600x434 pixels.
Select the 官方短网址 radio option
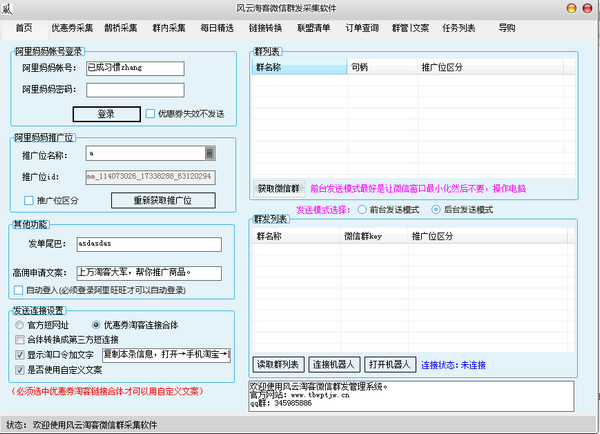pos(20,325)
